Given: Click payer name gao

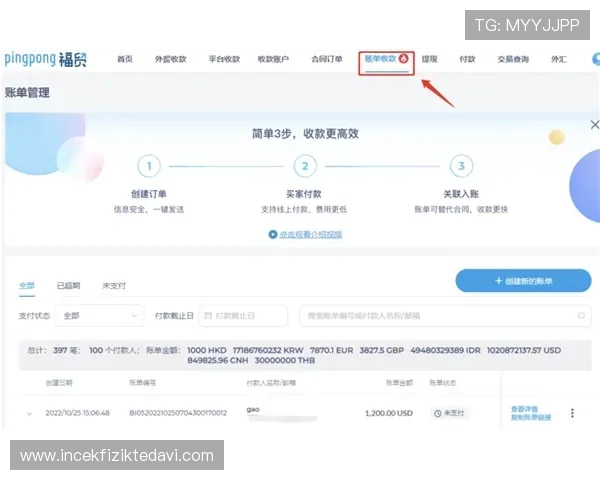Looking at the screenshot, I should click(253, 410).
